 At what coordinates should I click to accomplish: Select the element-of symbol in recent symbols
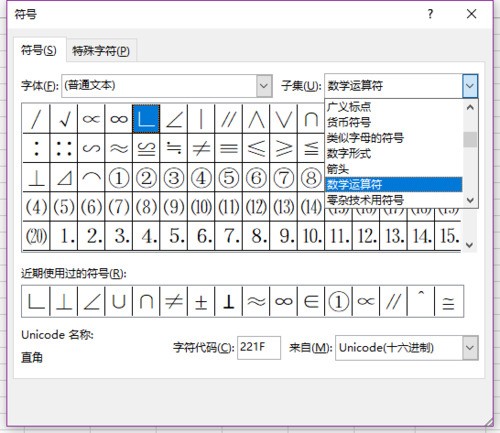point(311,301)
